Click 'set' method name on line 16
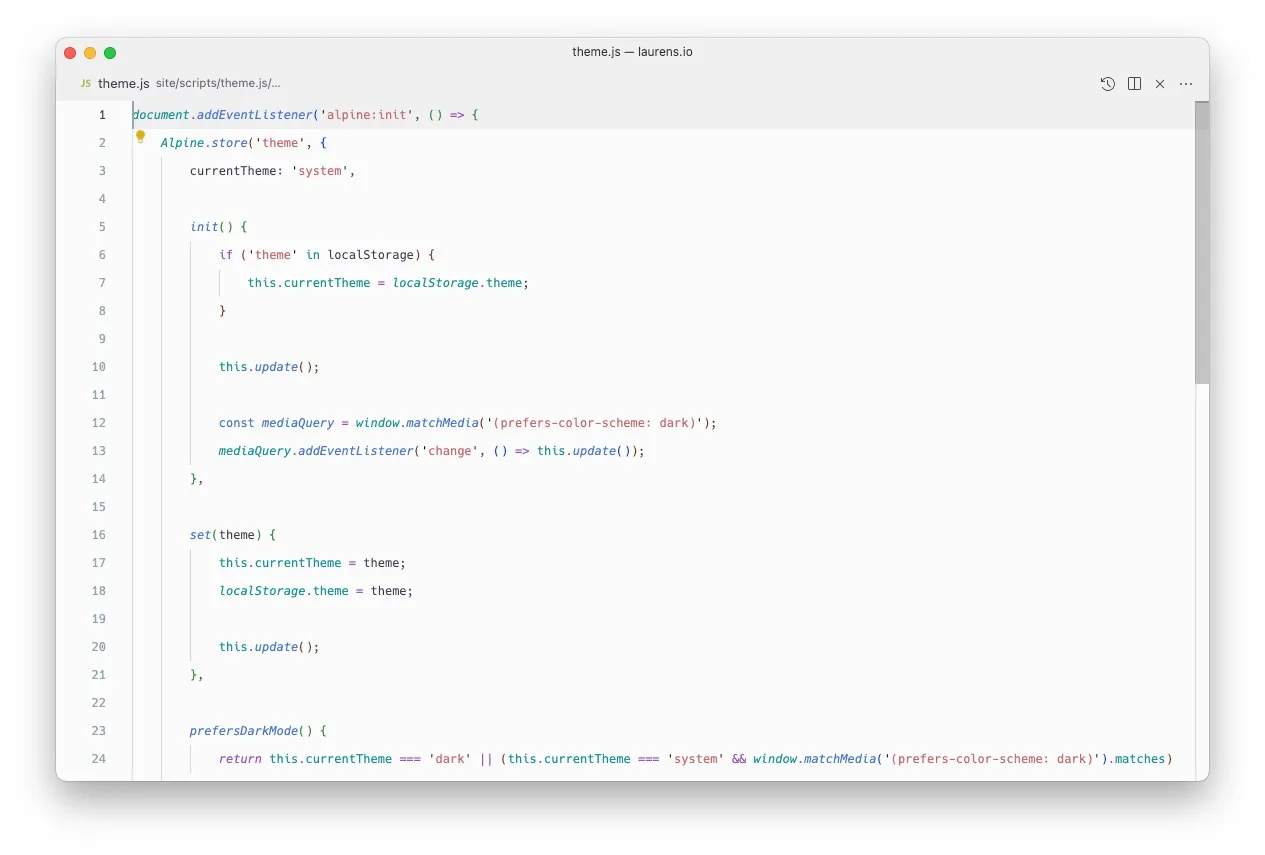This screenshot has height=855, width=1265. [x=201, y=535]
